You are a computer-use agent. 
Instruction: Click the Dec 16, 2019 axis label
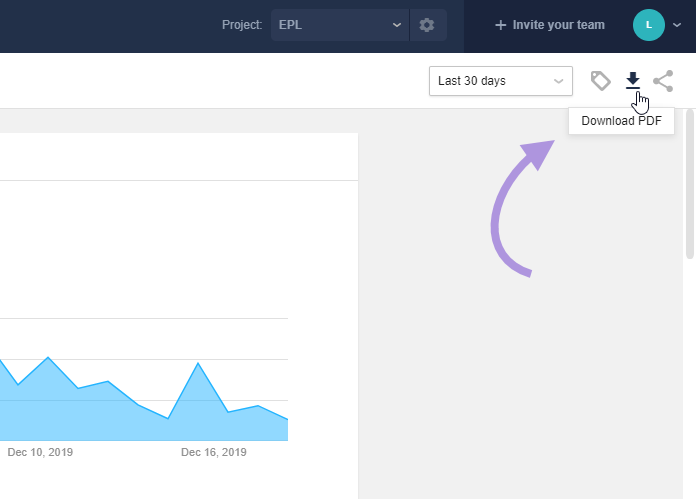(x=214, y=452)
